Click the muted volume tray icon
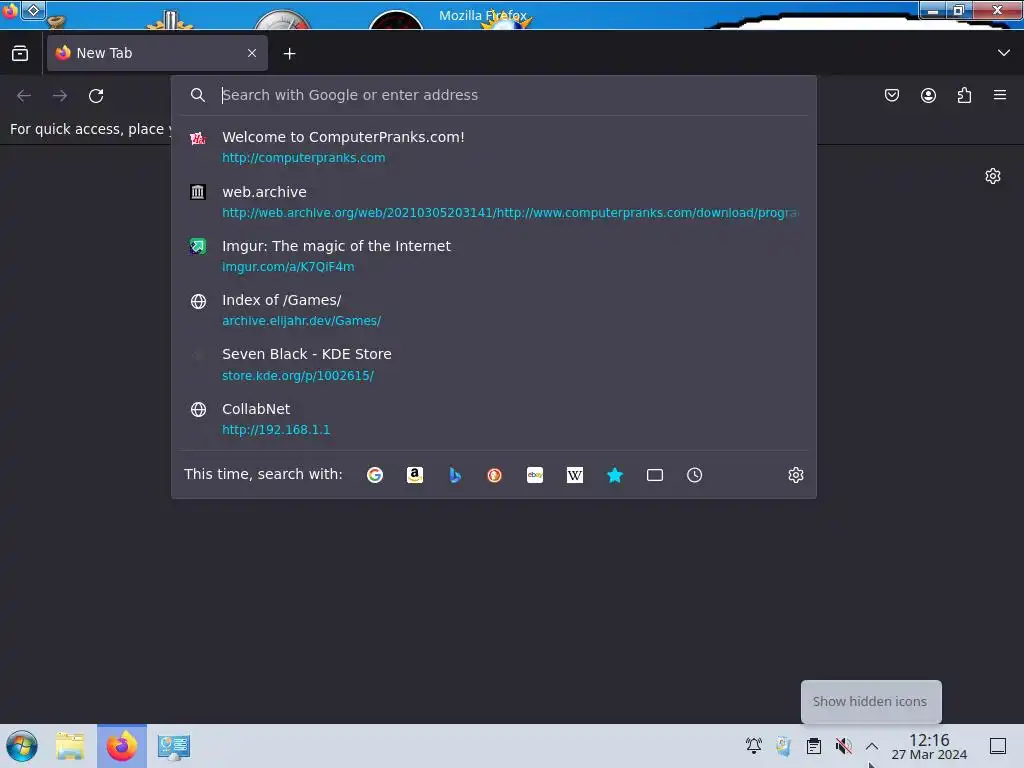Viewport: 1024px width, 768px height. (x=844, y=746)
